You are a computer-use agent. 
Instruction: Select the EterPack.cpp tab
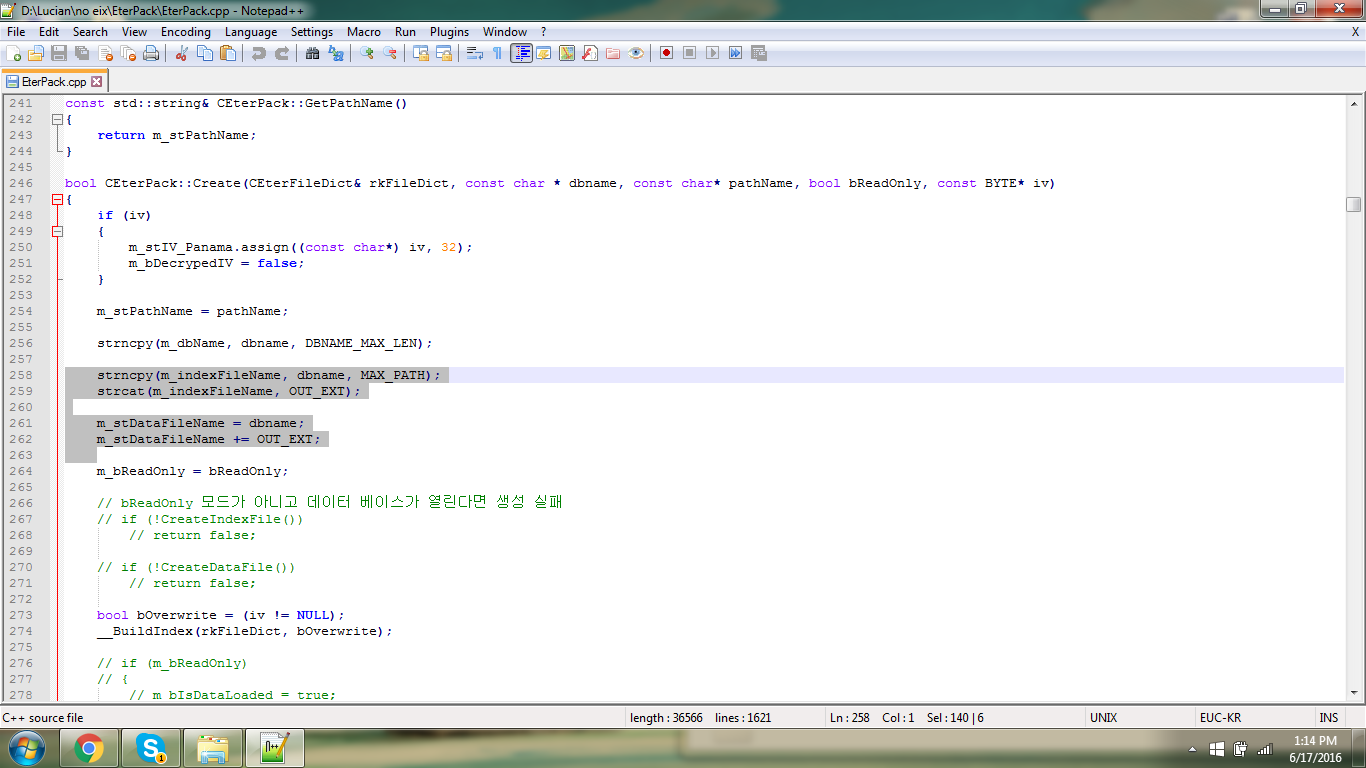[x=54, y=82]
